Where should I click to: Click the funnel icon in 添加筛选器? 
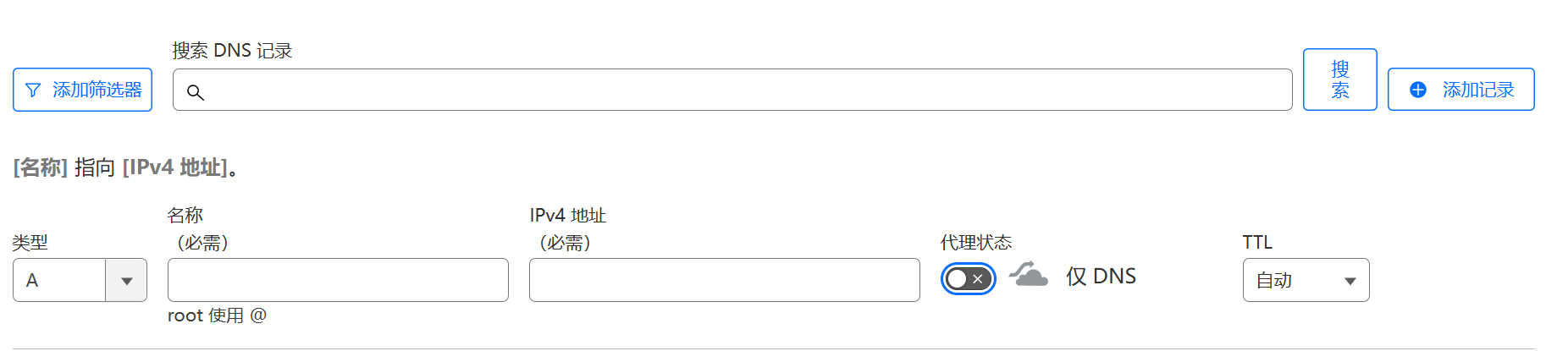click(33, 90)
